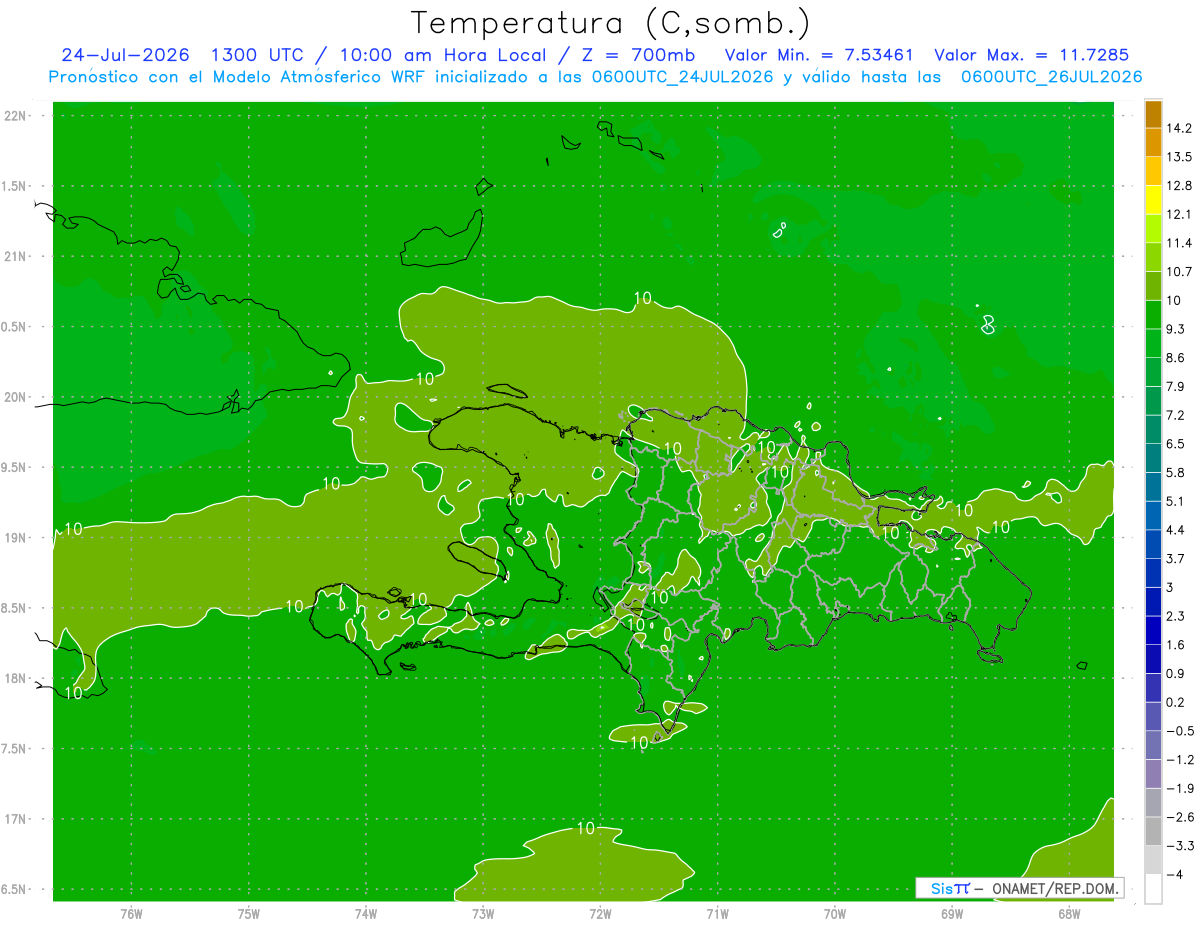
Task: Click the "-1.2" color scale label
Action: (x=1180, y=760)
